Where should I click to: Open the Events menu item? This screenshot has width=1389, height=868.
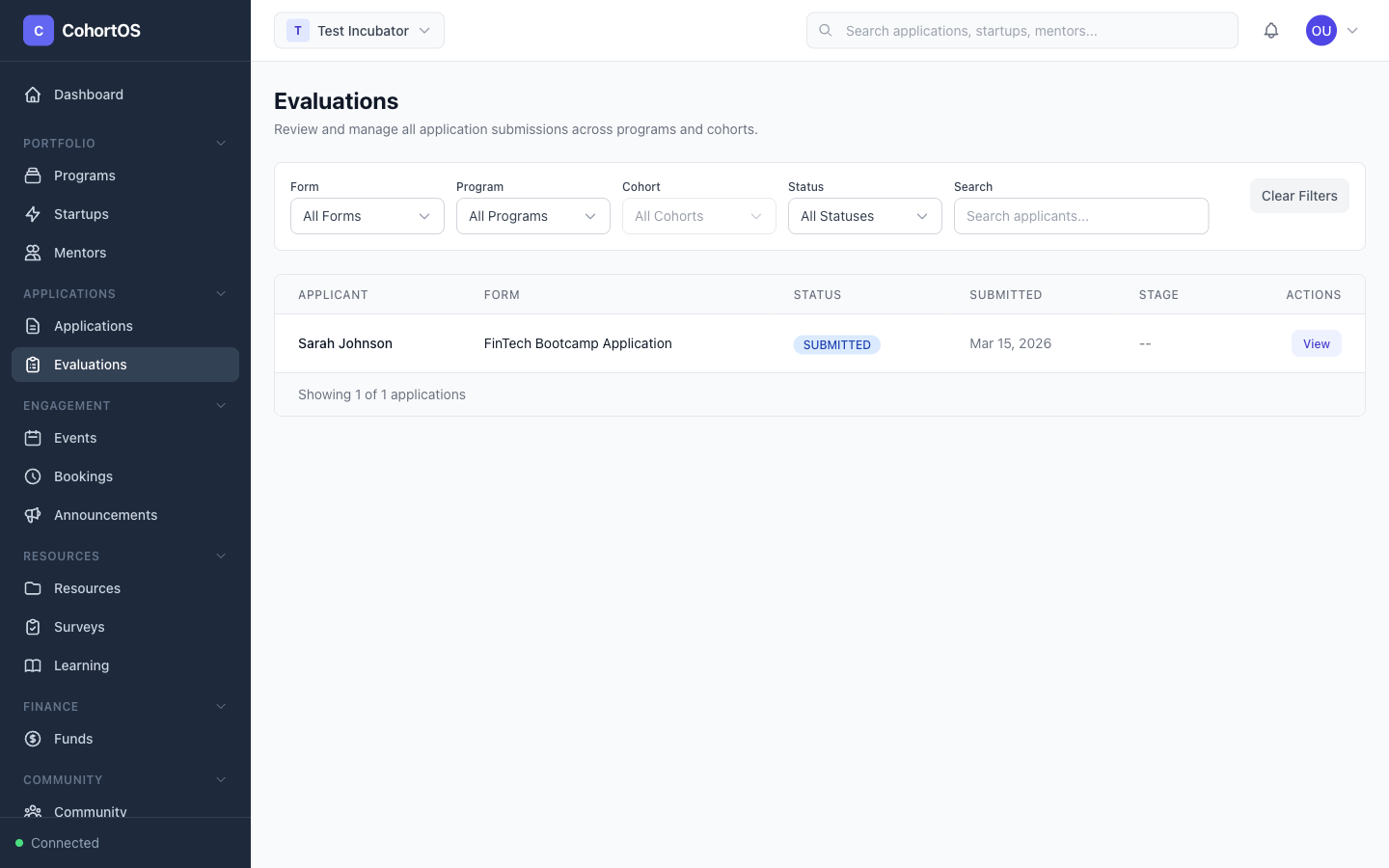tap(74, 438)
